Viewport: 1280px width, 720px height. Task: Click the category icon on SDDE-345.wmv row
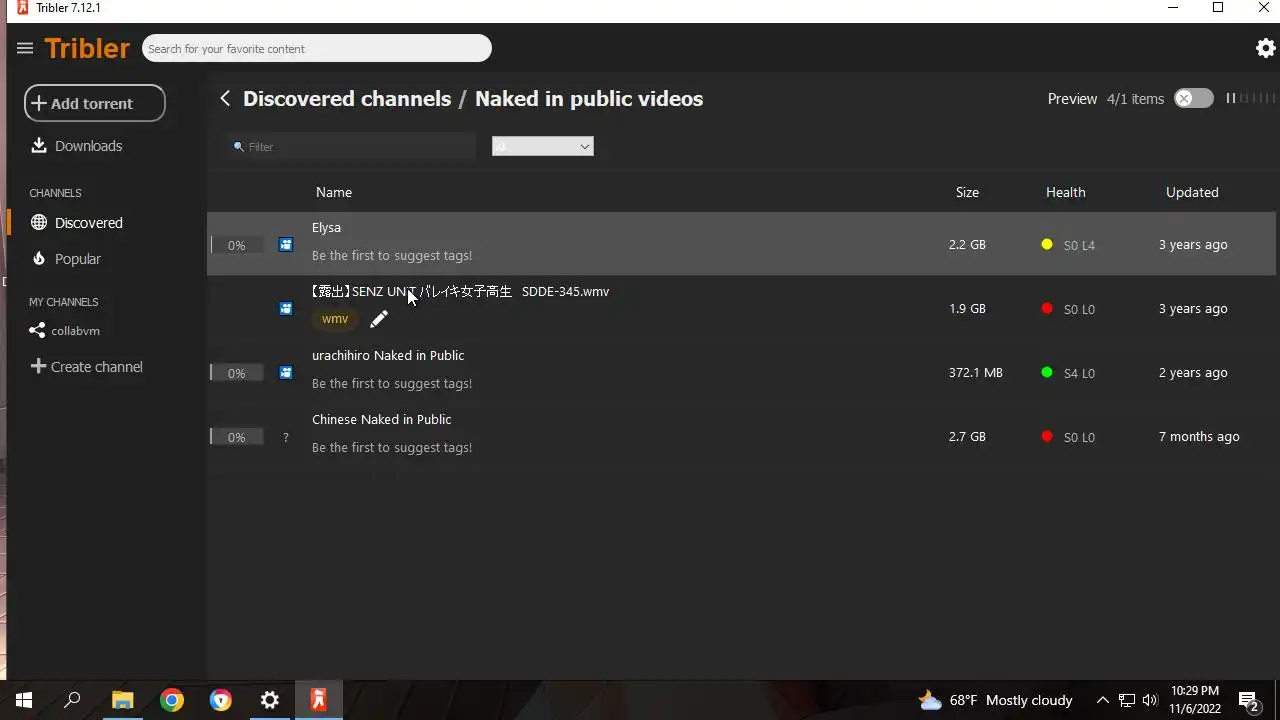286,308
